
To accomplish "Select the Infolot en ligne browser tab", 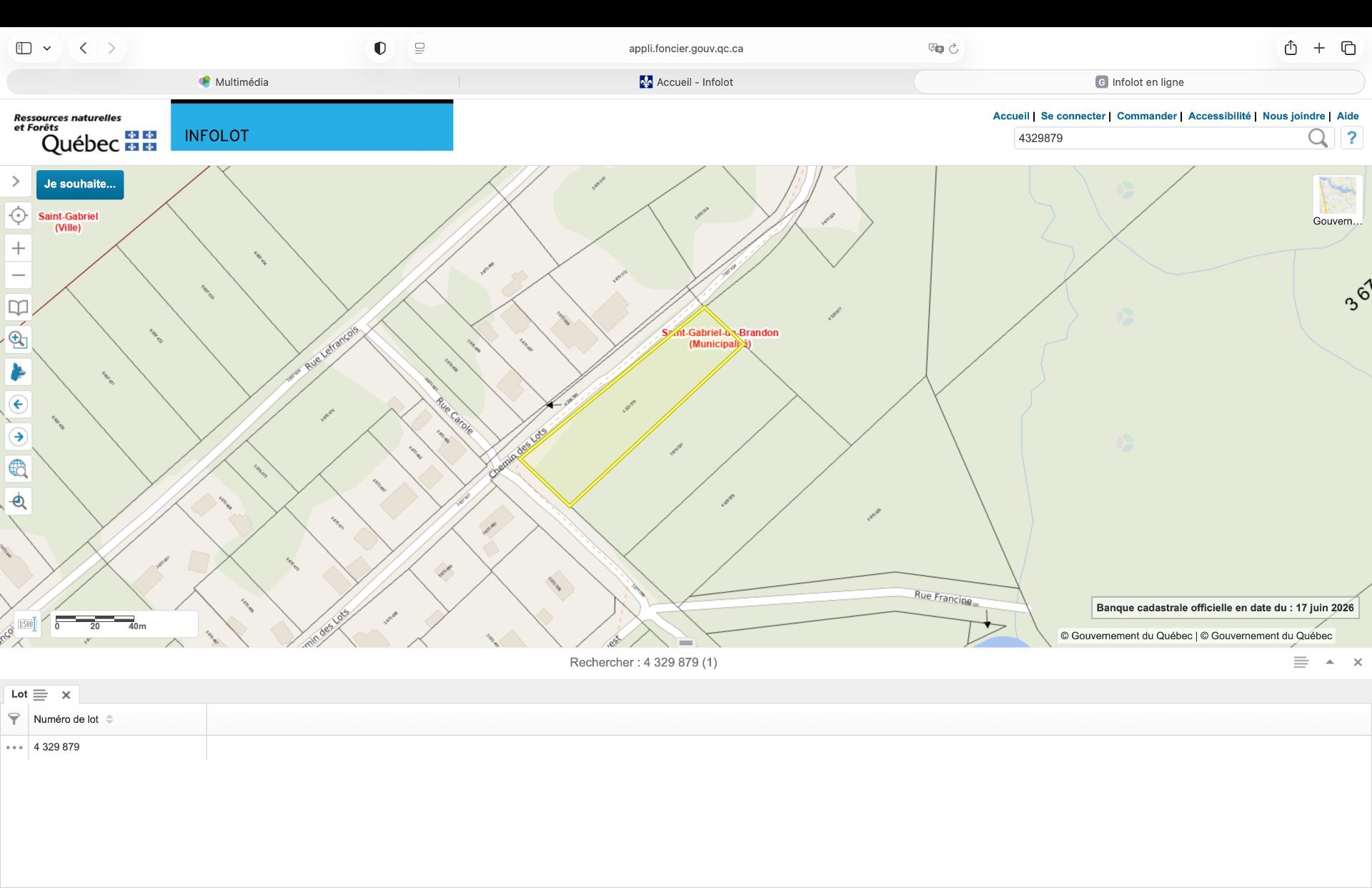I will (x=1139, y=82).
